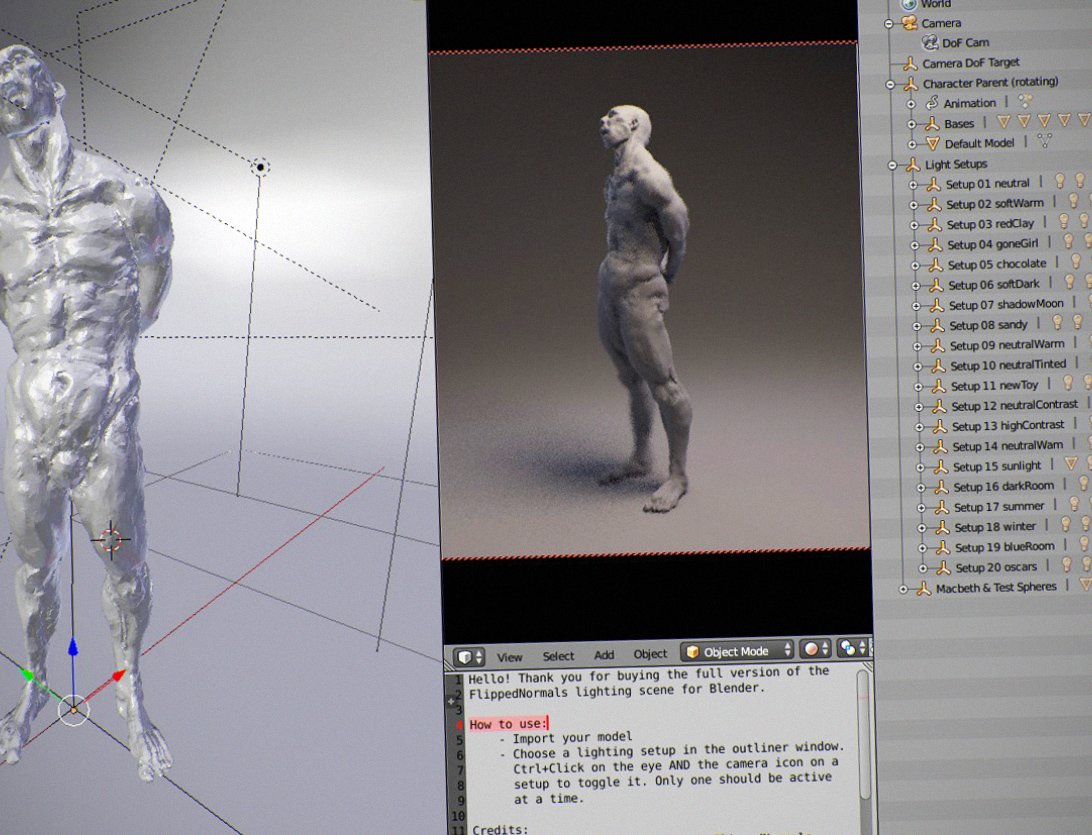Click the empty icon of Setup 20 oscars
This screenshot has width=1092, height=835.
[x=943, y=568]
